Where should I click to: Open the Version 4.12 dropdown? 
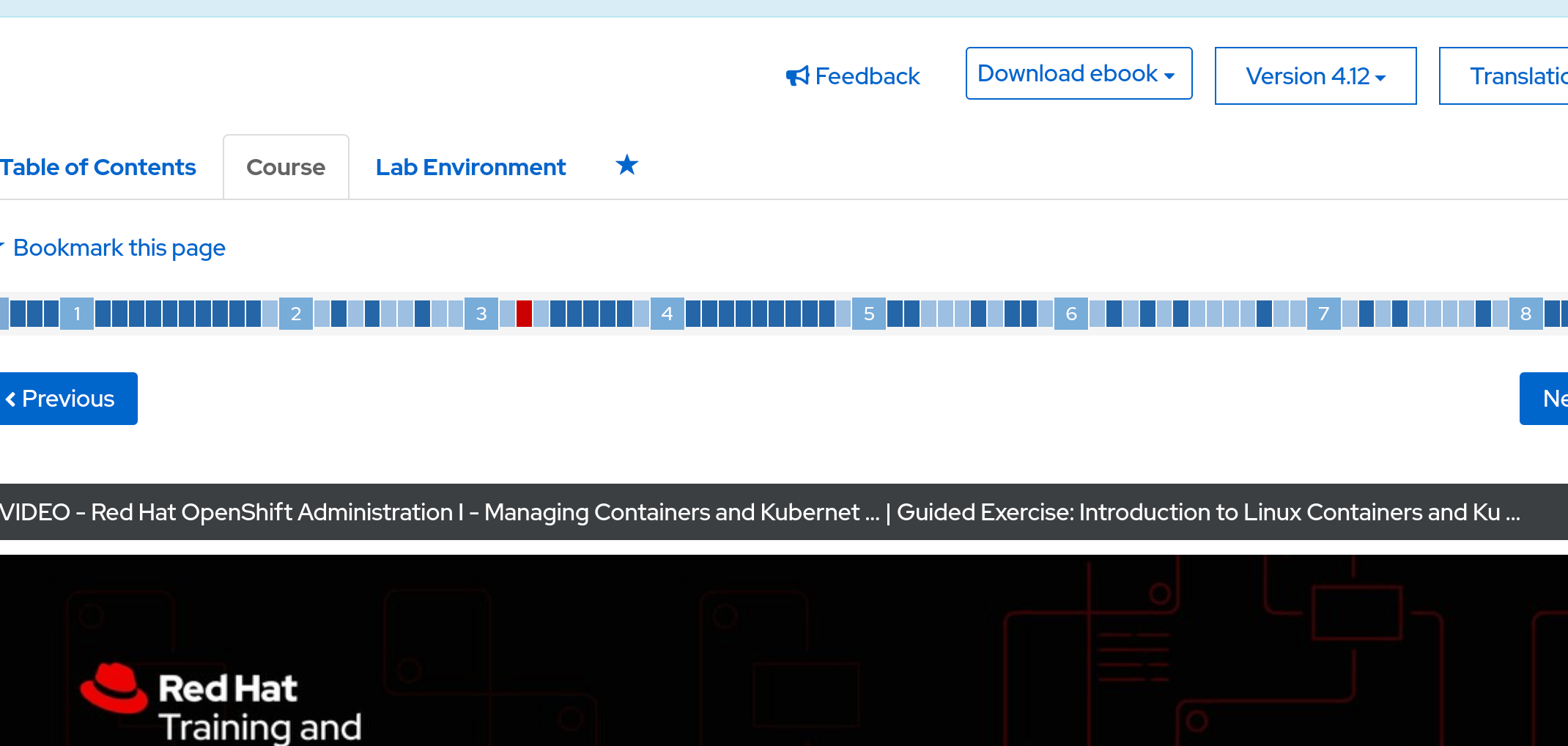click(1314, 75)
